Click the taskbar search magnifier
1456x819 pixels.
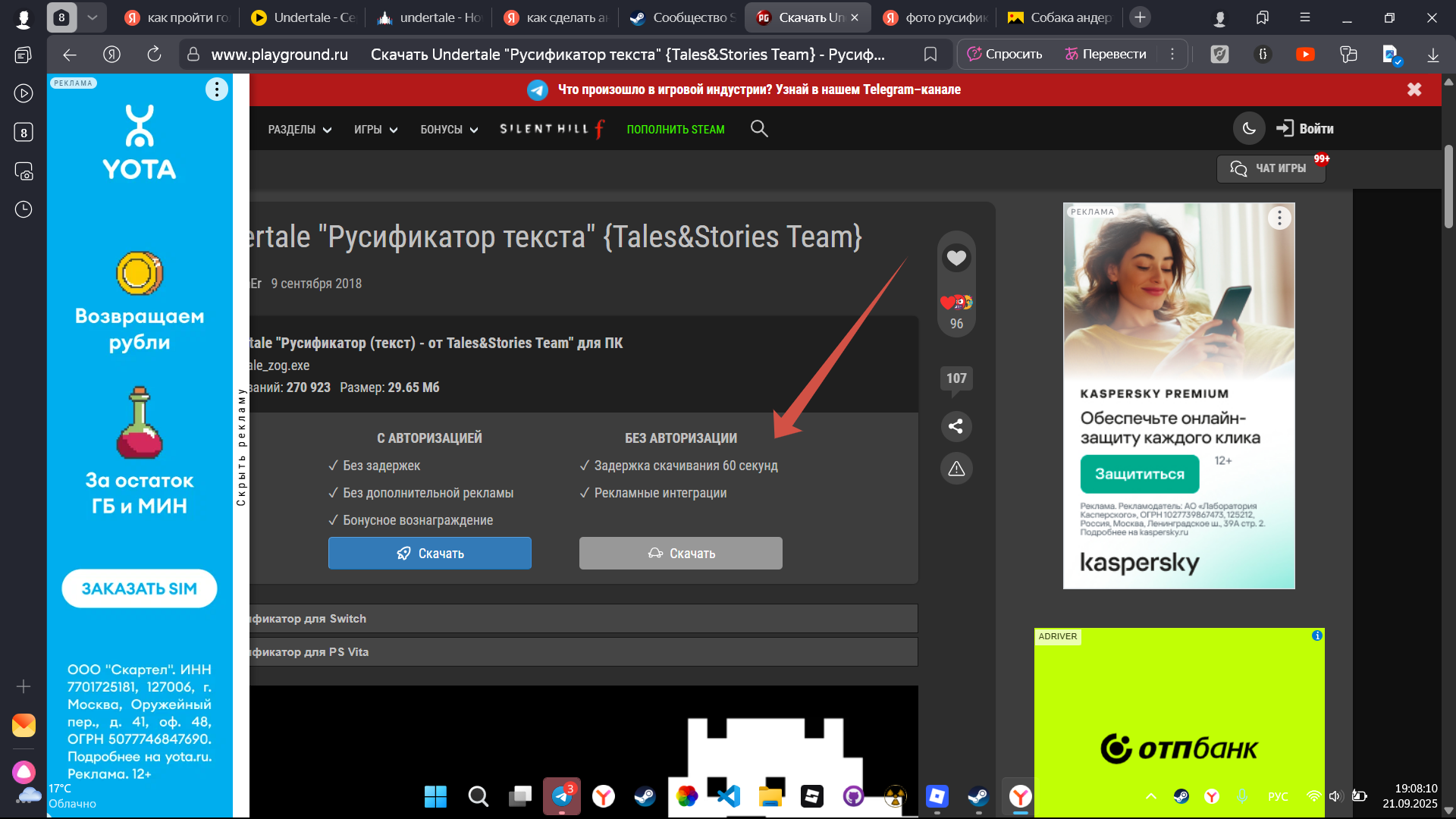coord(478,796)
